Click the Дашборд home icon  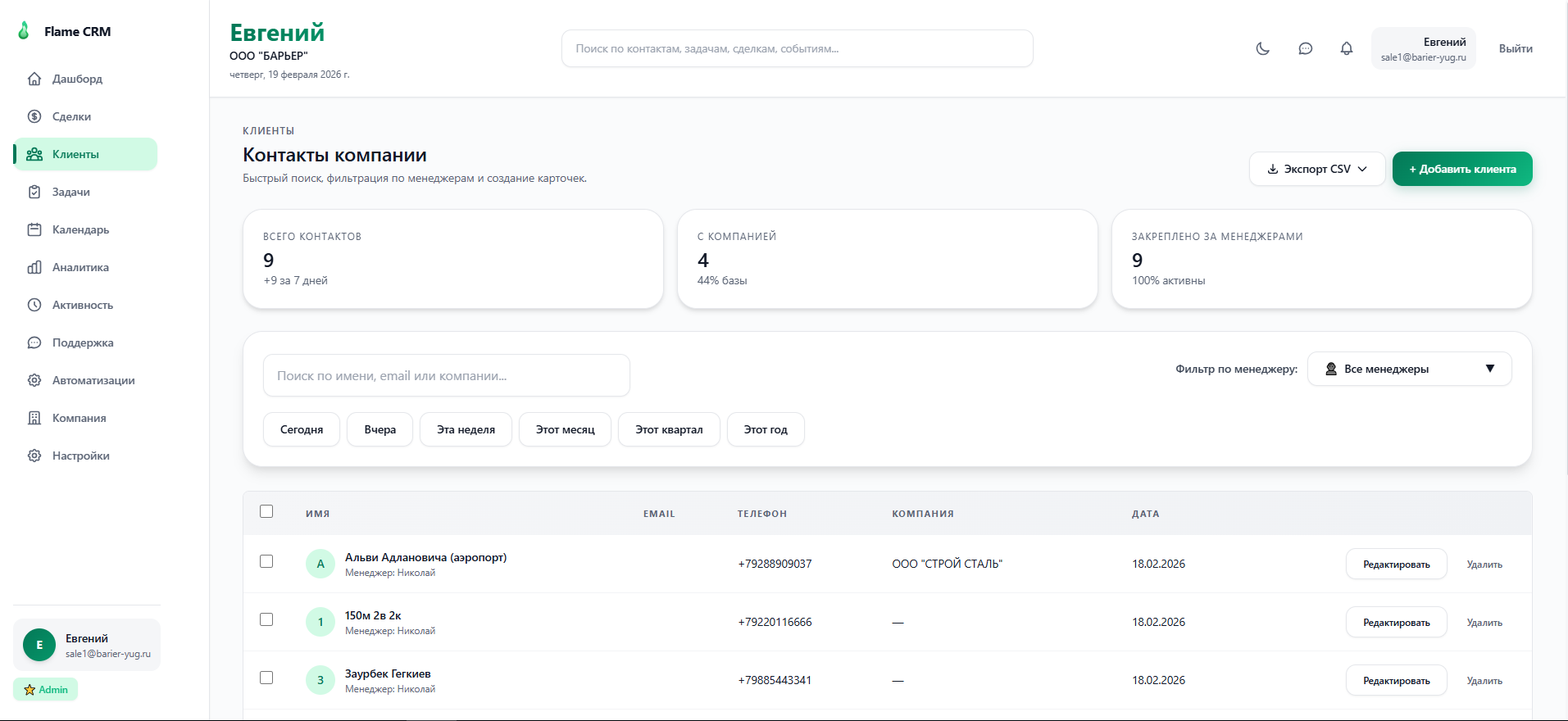(34, 79)
